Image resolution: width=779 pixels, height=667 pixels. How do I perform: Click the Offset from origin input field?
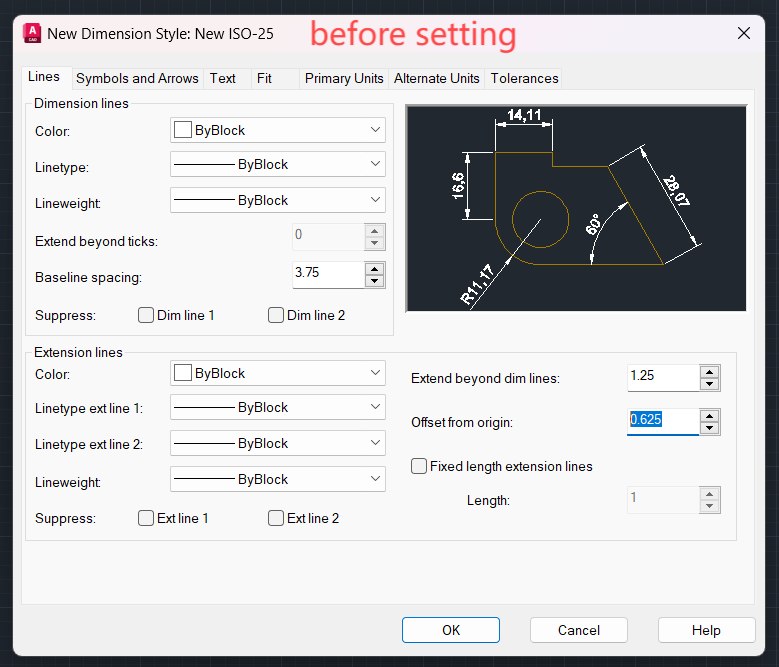[662, 420]
